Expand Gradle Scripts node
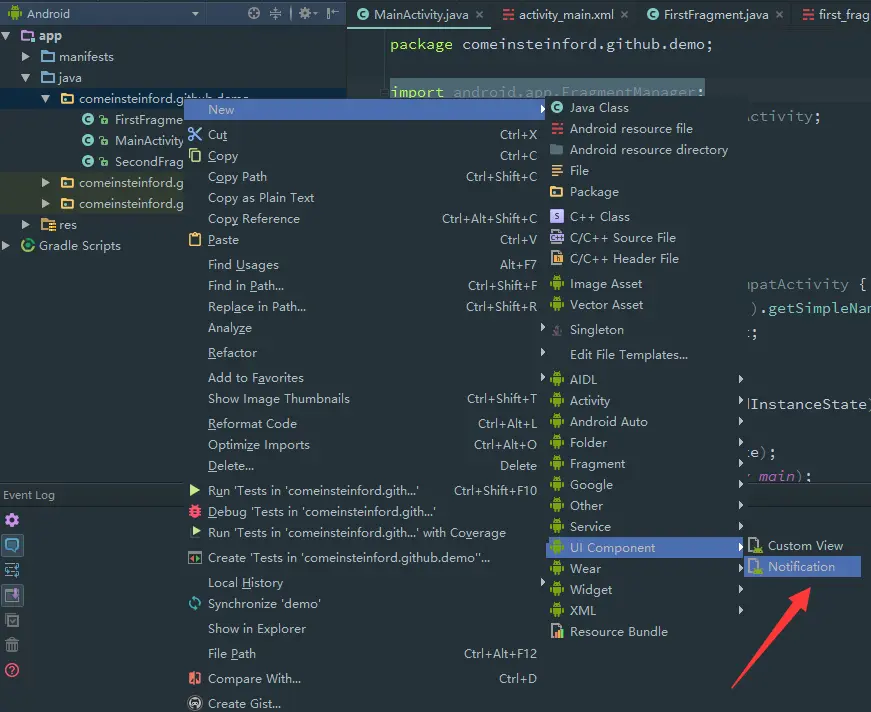Viewport: 871px width, 712px height. pyautogui.click(x=6, y=245)
